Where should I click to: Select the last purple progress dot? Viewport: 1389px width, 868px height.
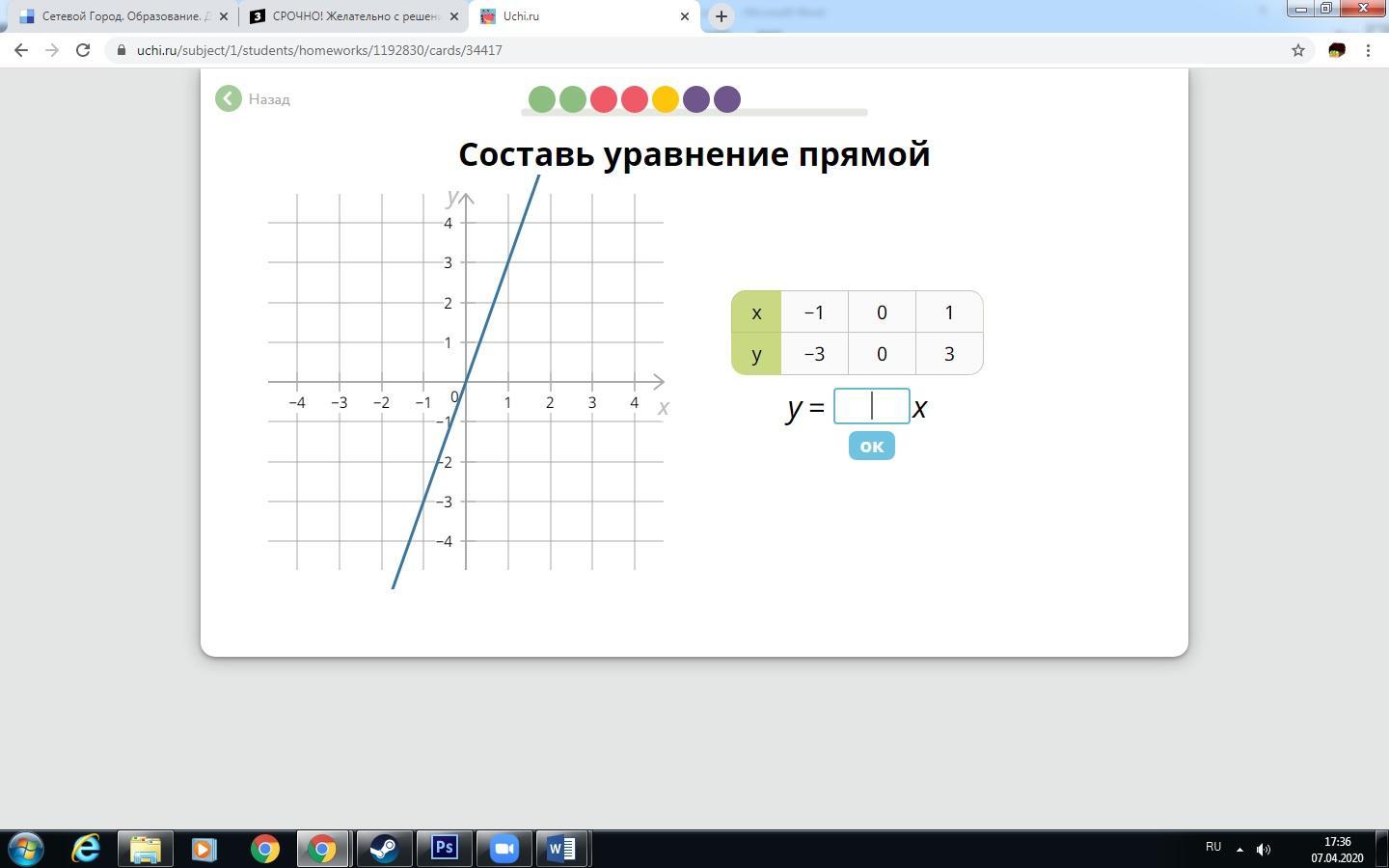(x=727, y=99)
